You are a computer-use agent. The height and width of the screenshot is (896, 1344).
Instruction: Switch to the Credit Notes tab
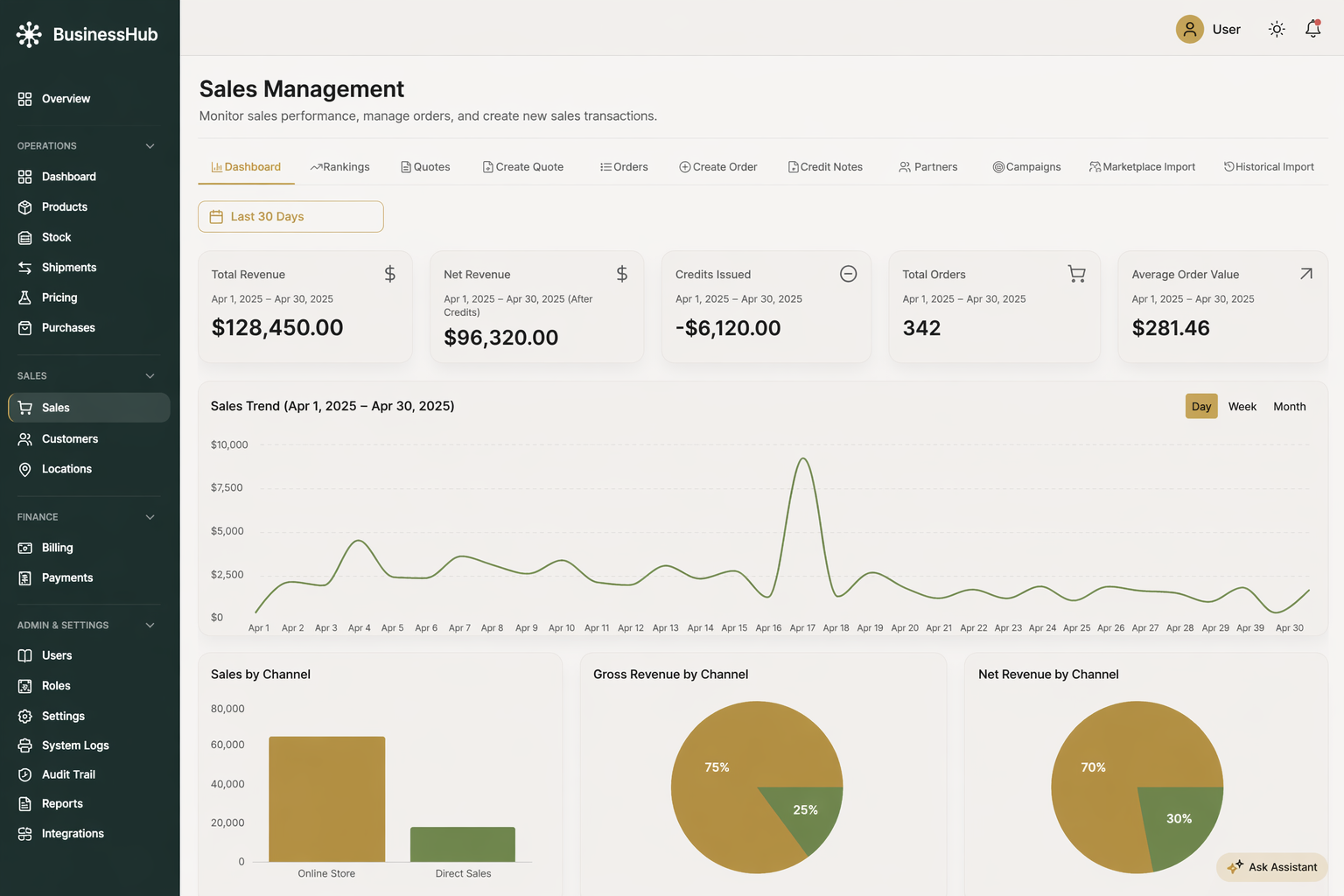(x=825, y=167)
